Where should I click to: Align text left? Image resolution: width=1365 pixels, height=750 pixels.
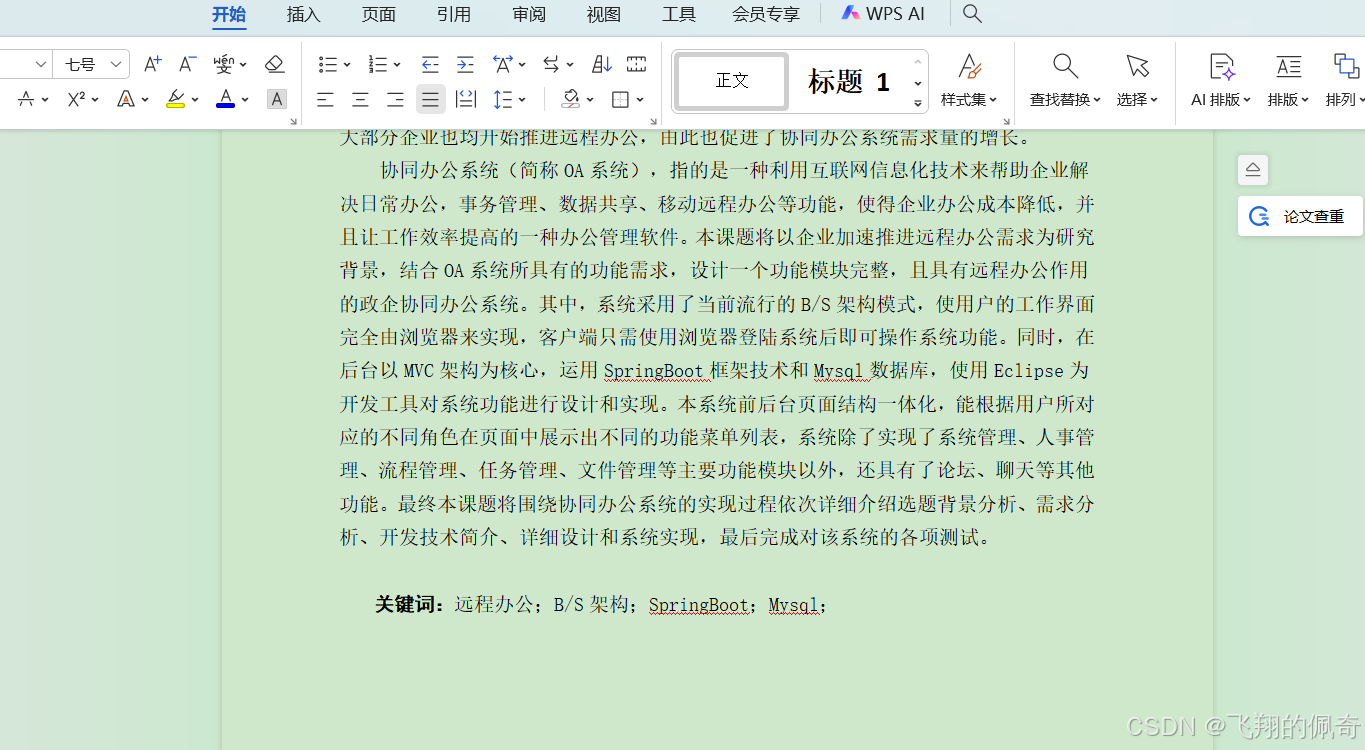[326, 99]
